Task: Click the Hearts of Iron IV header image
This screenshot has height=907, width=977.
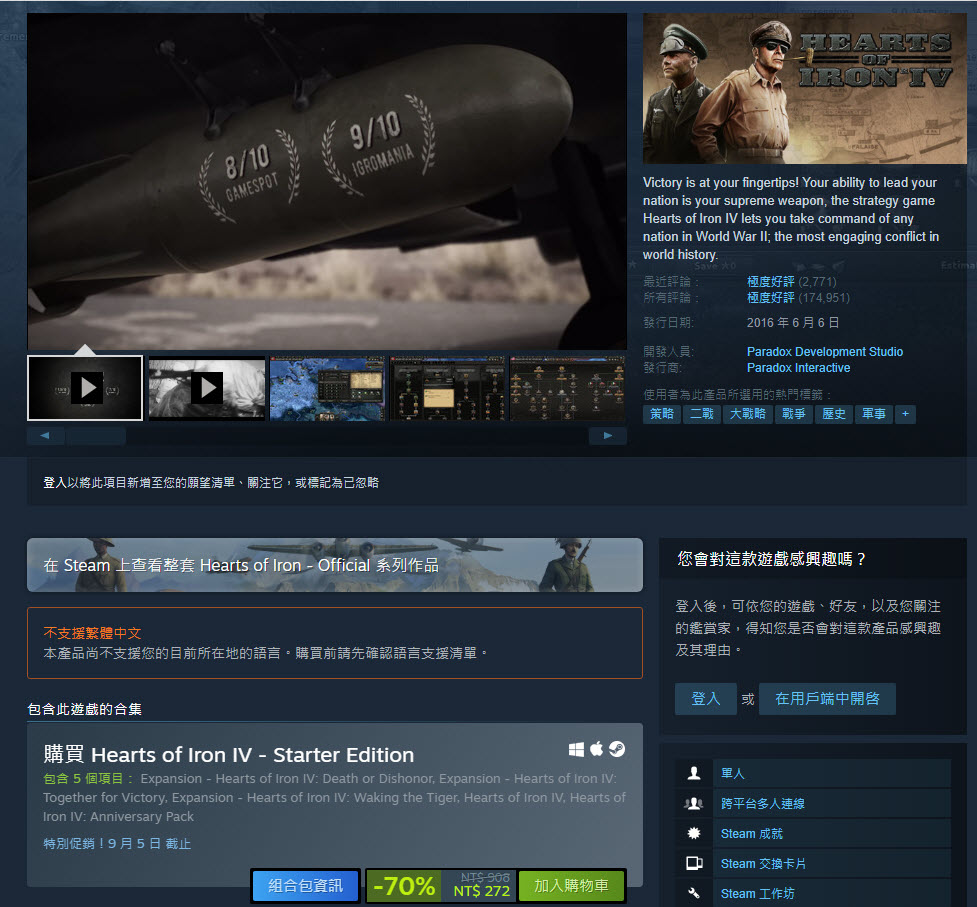Action: pyautogui.click(x=804, y=88)
